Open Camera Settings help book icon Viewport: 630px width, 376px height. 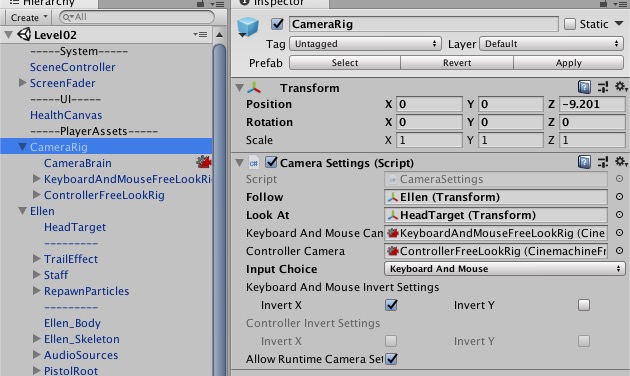[x=584, y=162]
